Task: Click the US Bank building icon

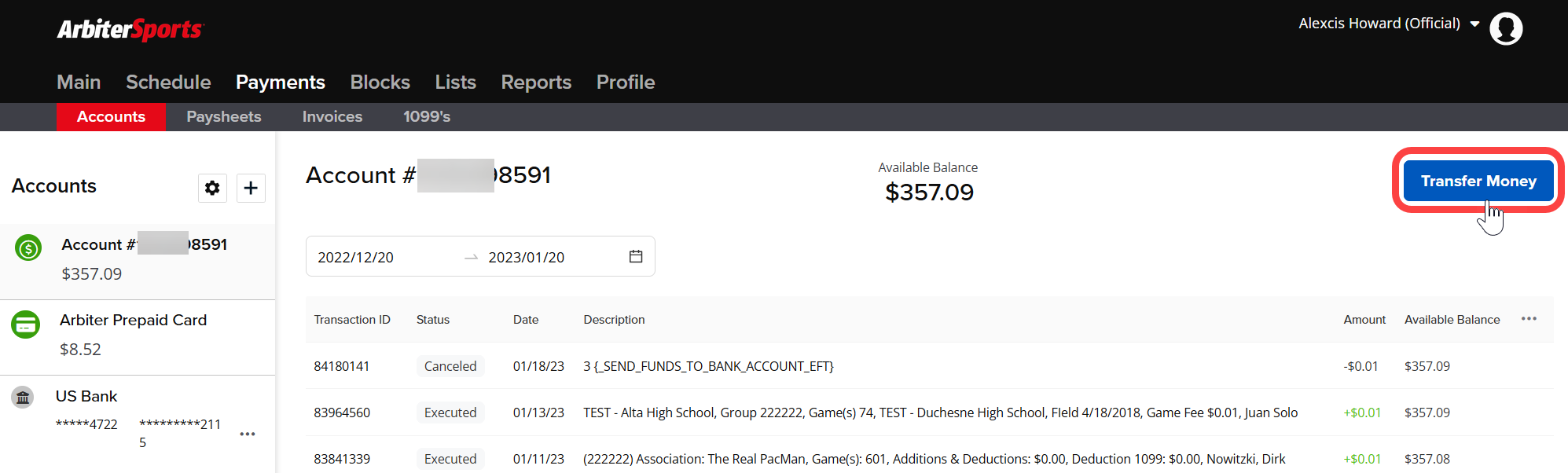Action: [x=23, y=398]
